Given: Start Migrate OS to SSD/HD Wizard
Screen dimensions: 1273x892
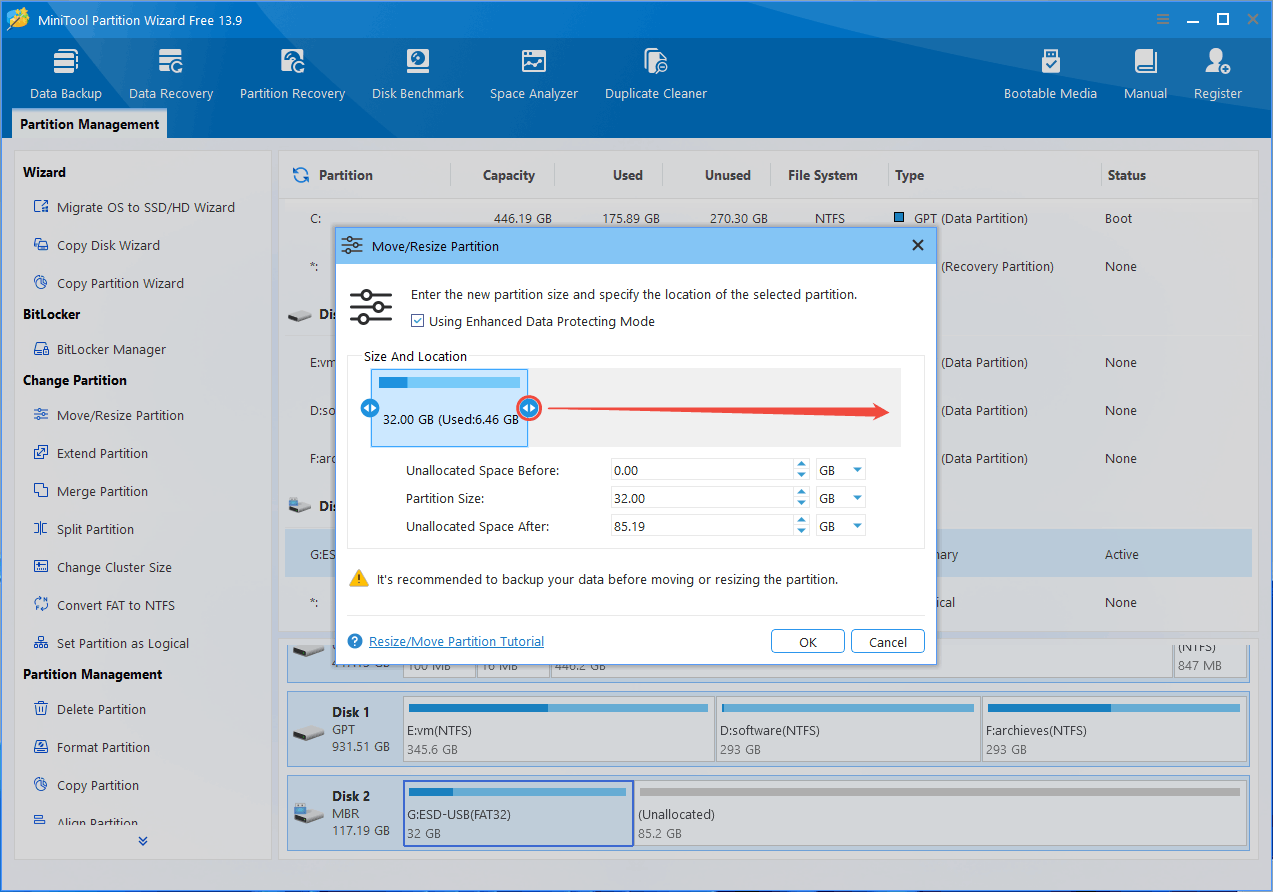Looking at the screenshot, I should (133, 207).
